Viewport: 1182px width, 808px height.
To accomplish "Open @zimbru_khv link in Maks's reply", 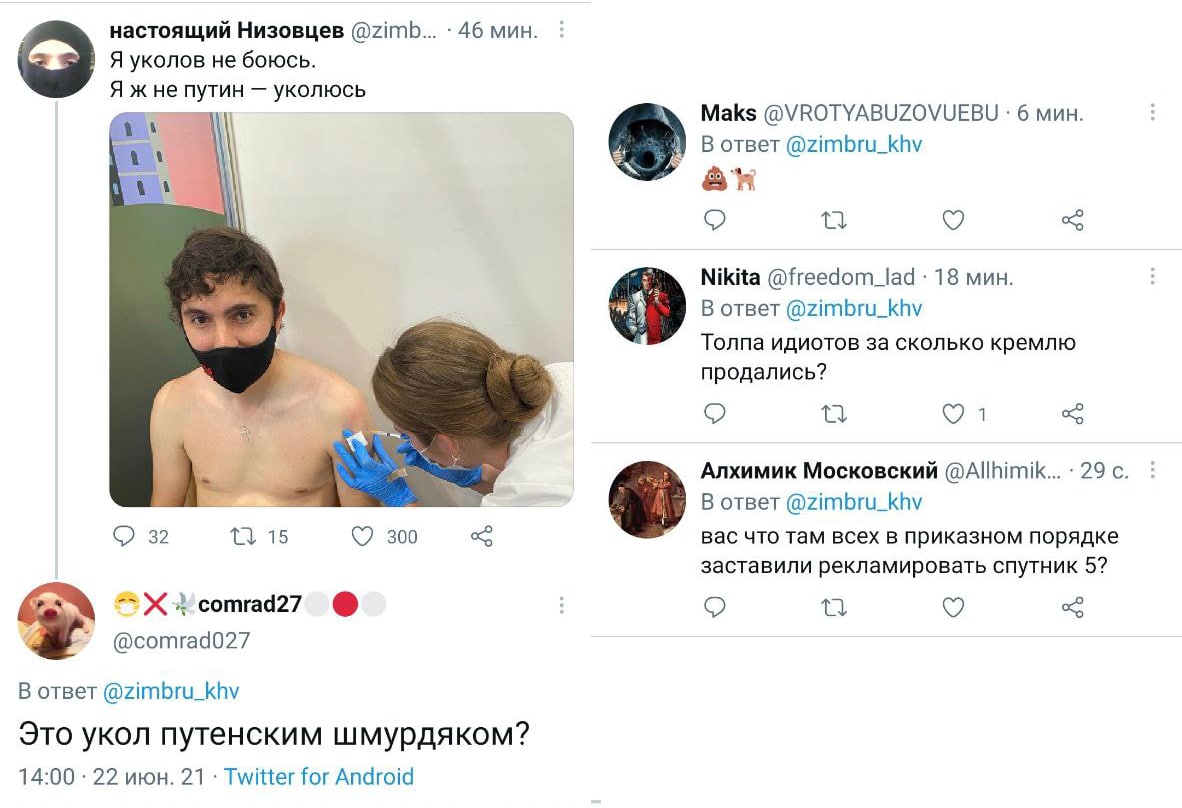I will pos(854,144).
